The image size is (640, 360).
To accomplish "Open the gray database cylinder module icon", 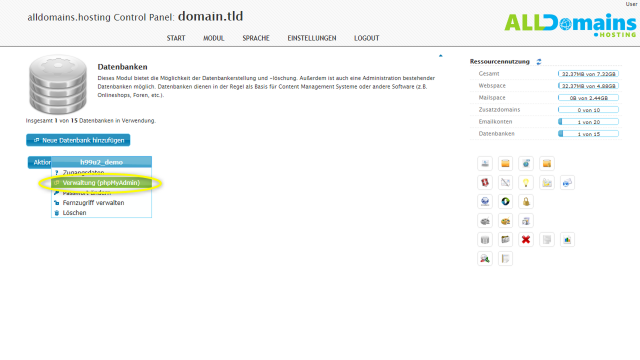I will tap(485, 240).
